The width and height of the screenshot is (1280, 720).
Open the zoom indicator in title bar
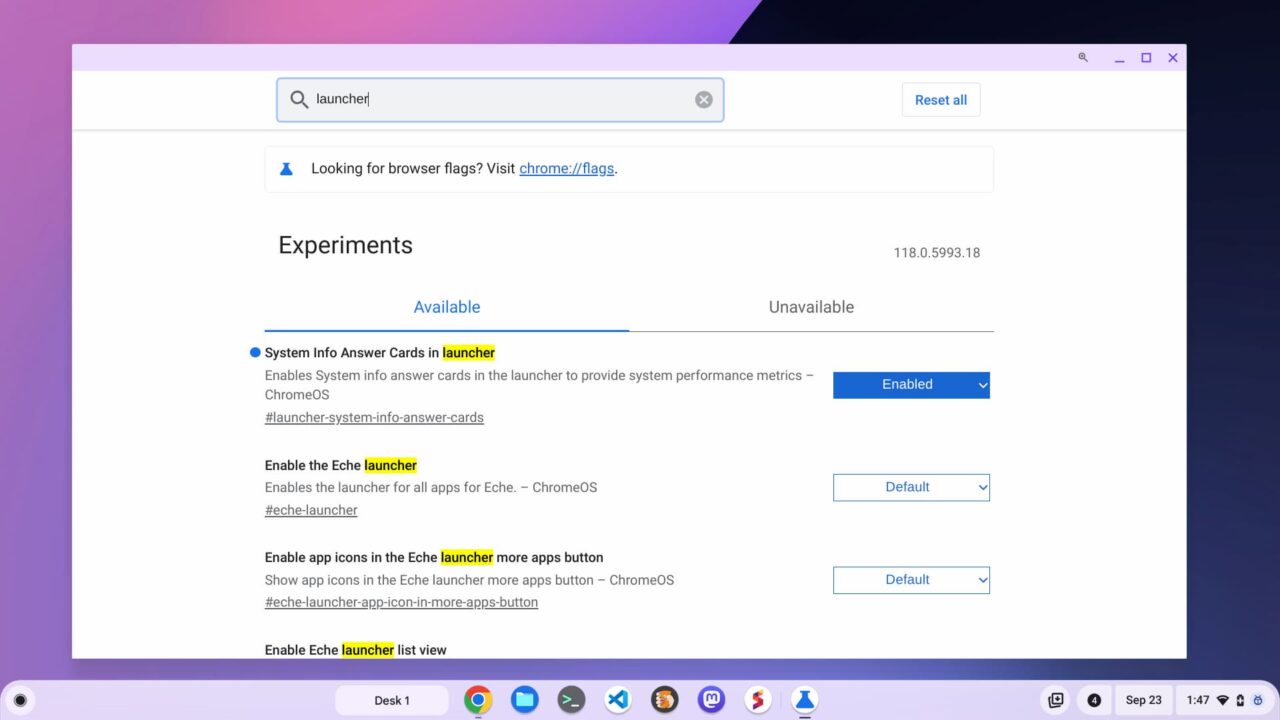1083,58
